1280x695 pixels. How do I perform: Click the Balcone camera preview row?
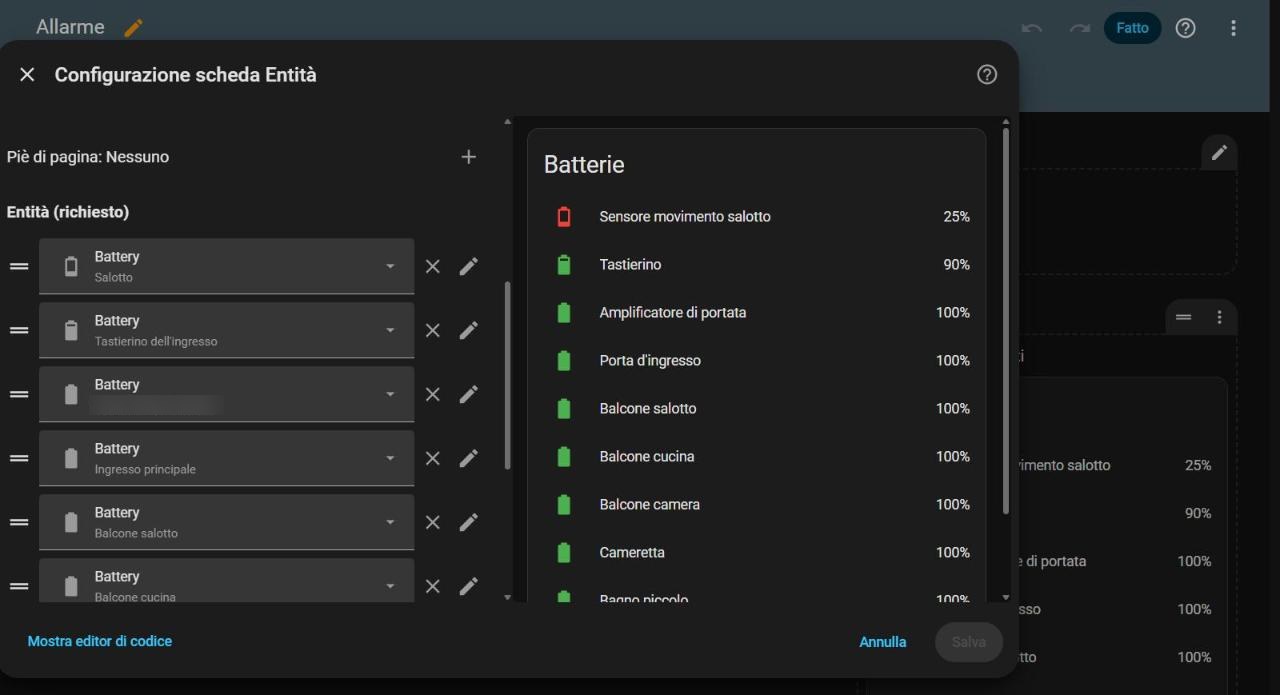click(x=757, y=504)
